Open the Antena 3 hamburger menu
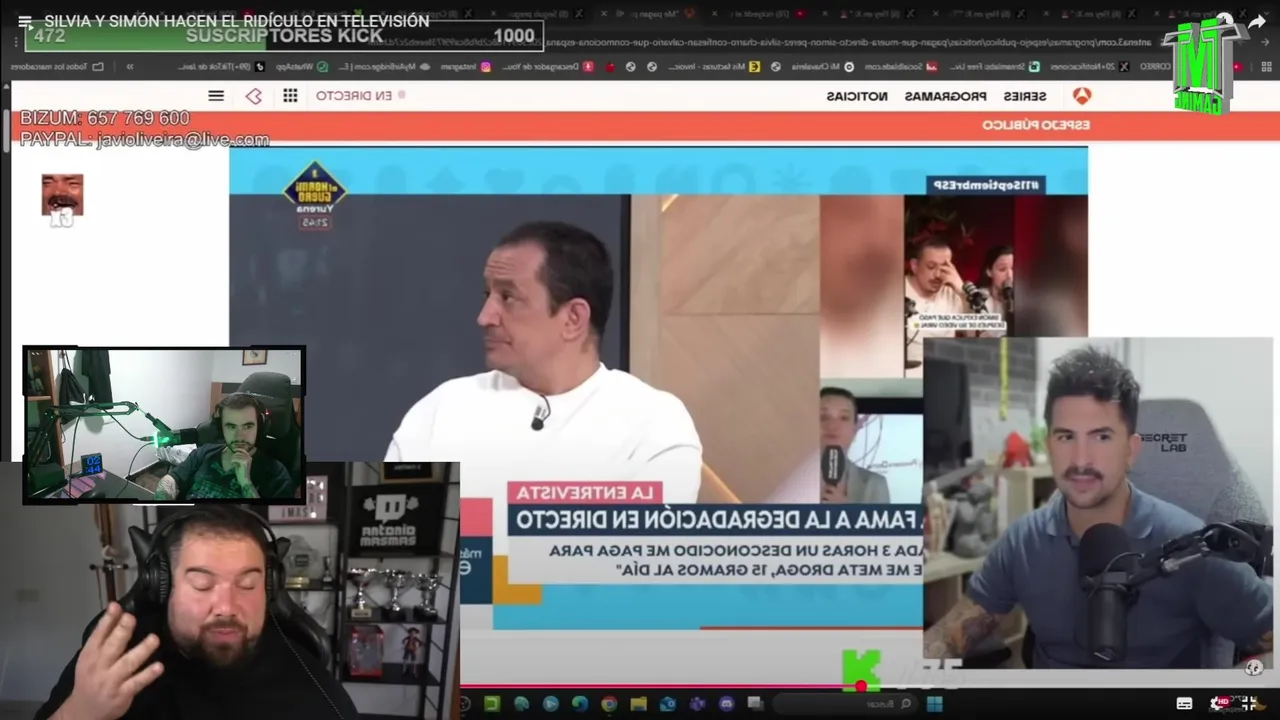1280x720 pixels. [x=216, y=95]
